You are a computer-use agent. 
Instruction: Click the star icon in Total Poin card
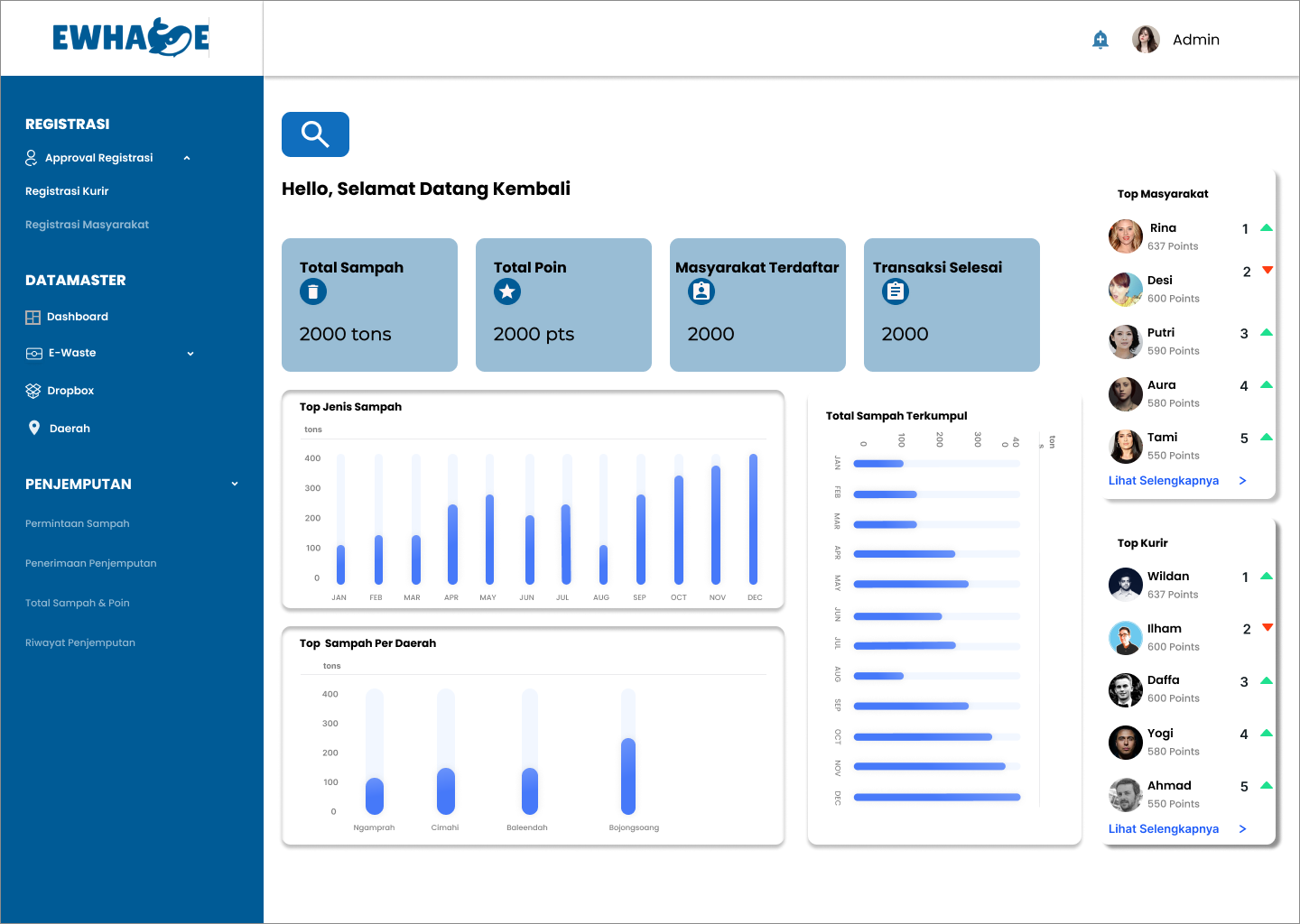507,291
